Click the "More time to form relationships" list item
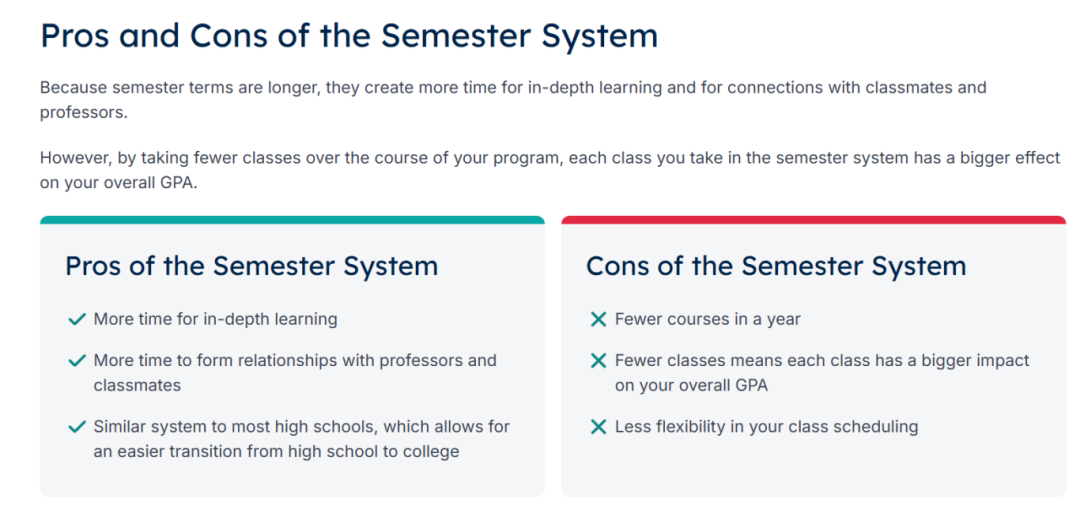Viewport: 1080px width, 517px height. tap(294, 372)
